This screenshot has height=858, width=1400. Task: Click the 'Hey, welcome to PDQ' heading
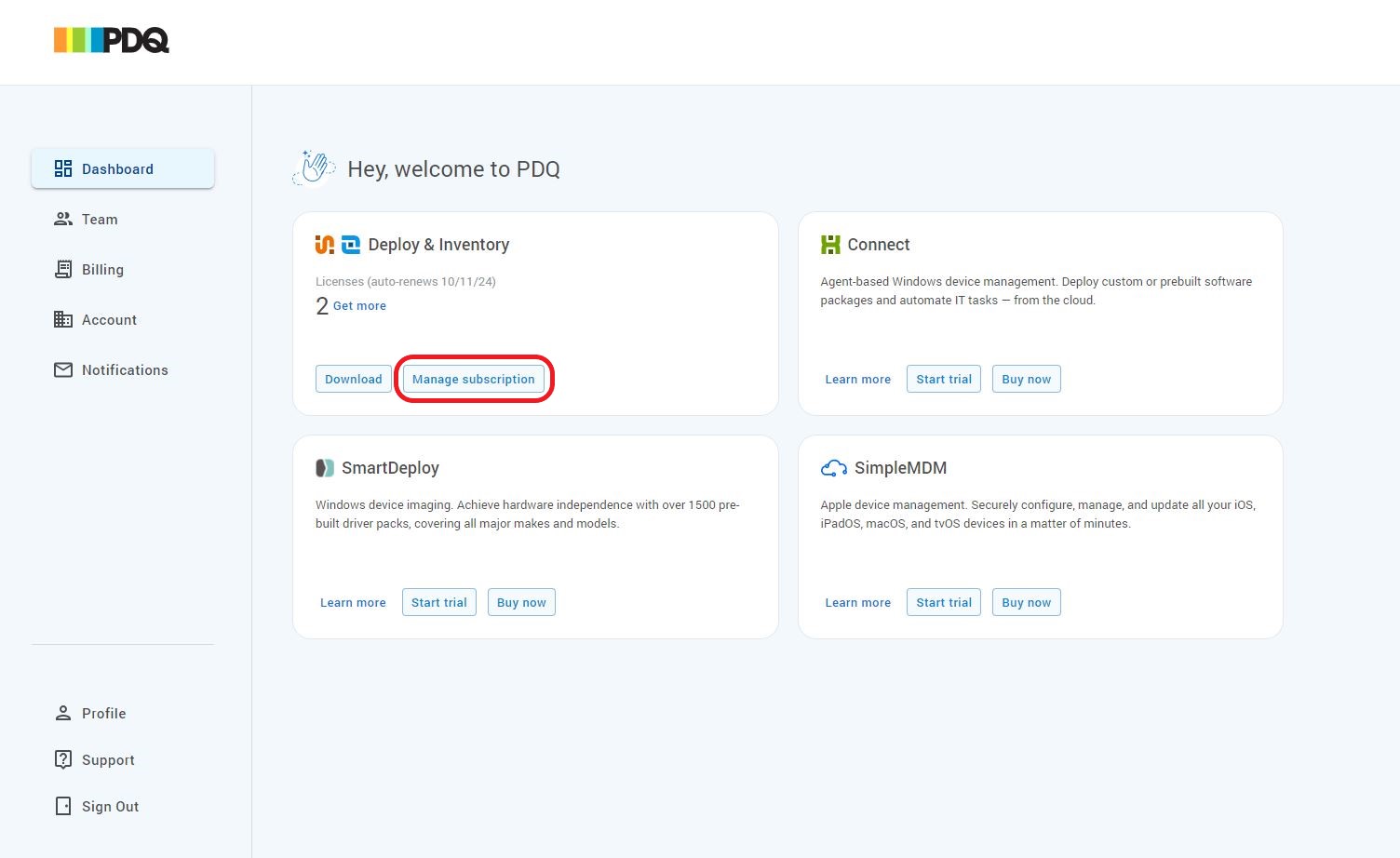tap(454, 169)
